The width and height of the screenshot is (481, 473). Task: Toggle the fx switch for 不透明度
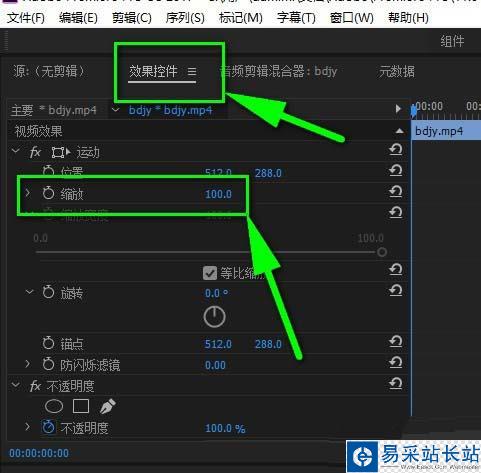click(x=35, y=386)
